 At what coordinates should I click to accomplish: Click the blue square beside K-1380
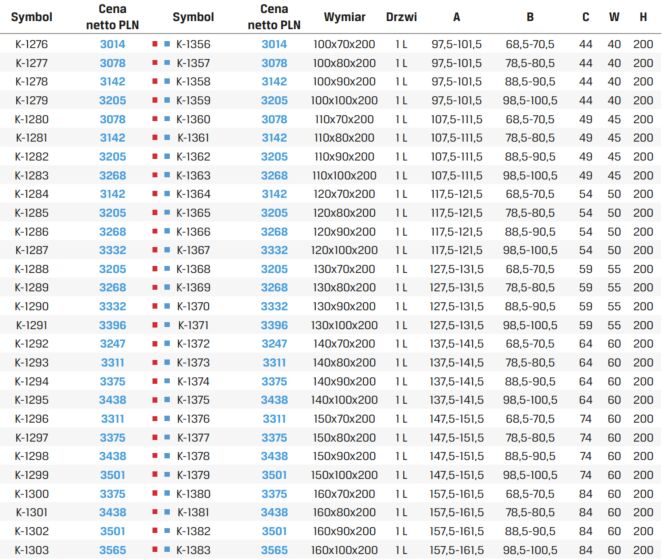[x=167, y=493]
